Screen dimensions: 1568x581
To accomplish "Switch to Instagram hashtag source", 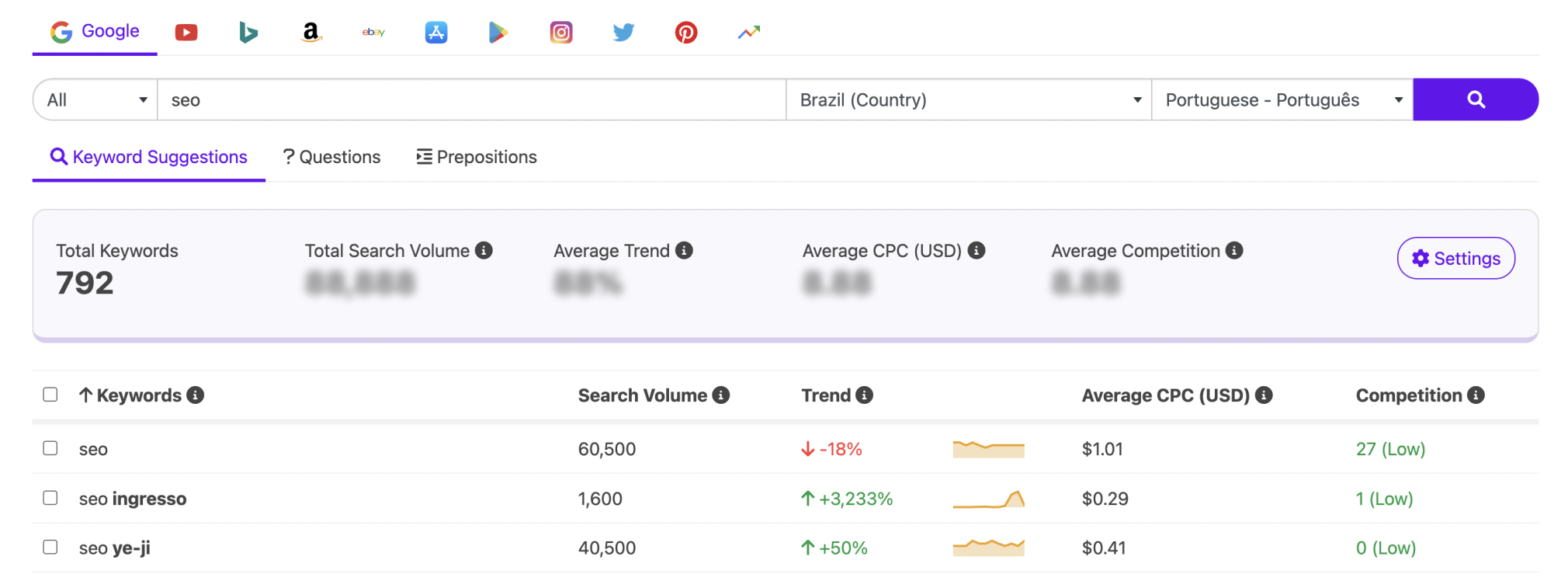I will tap(561, 32).
